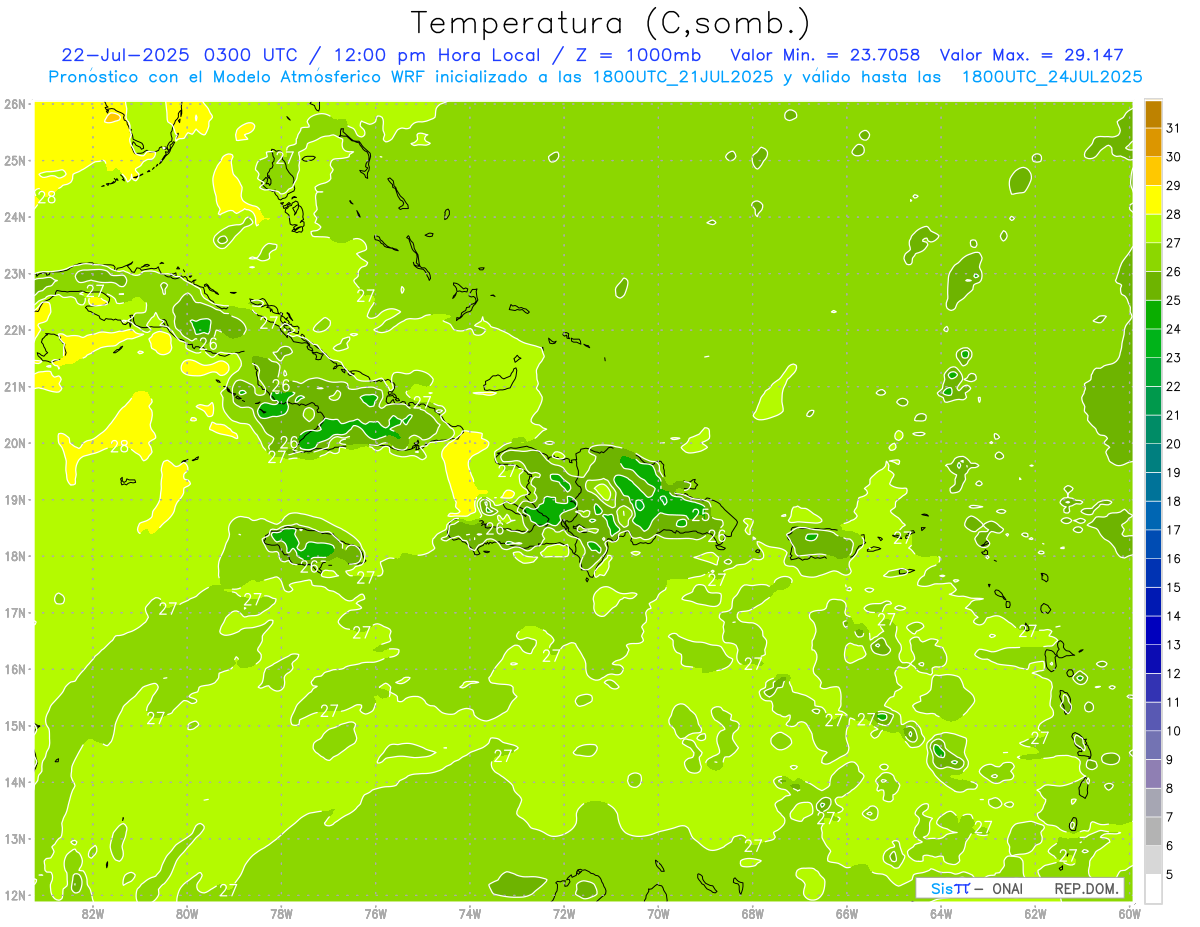Image resolution: width=1200 pixels, height=927 pixels.
Task: Click the '25' contour label over Dominican Republic
Action: (x=701, y=515)
